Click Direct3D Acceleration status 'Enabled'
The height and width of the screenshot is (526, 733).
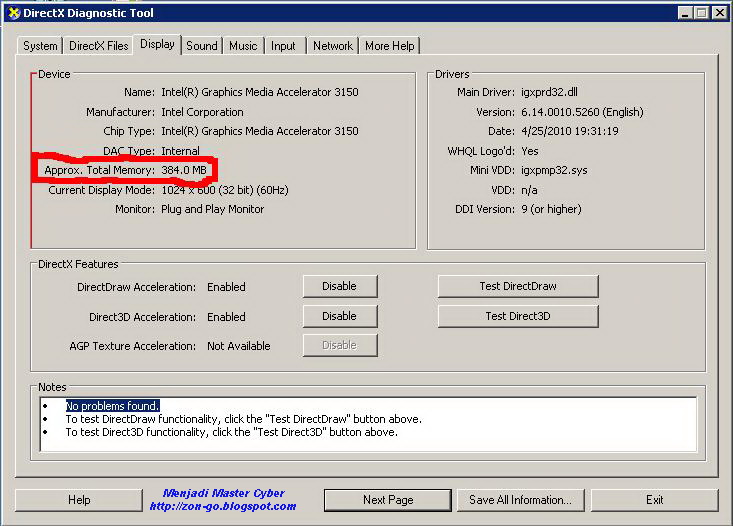(226, 317)
